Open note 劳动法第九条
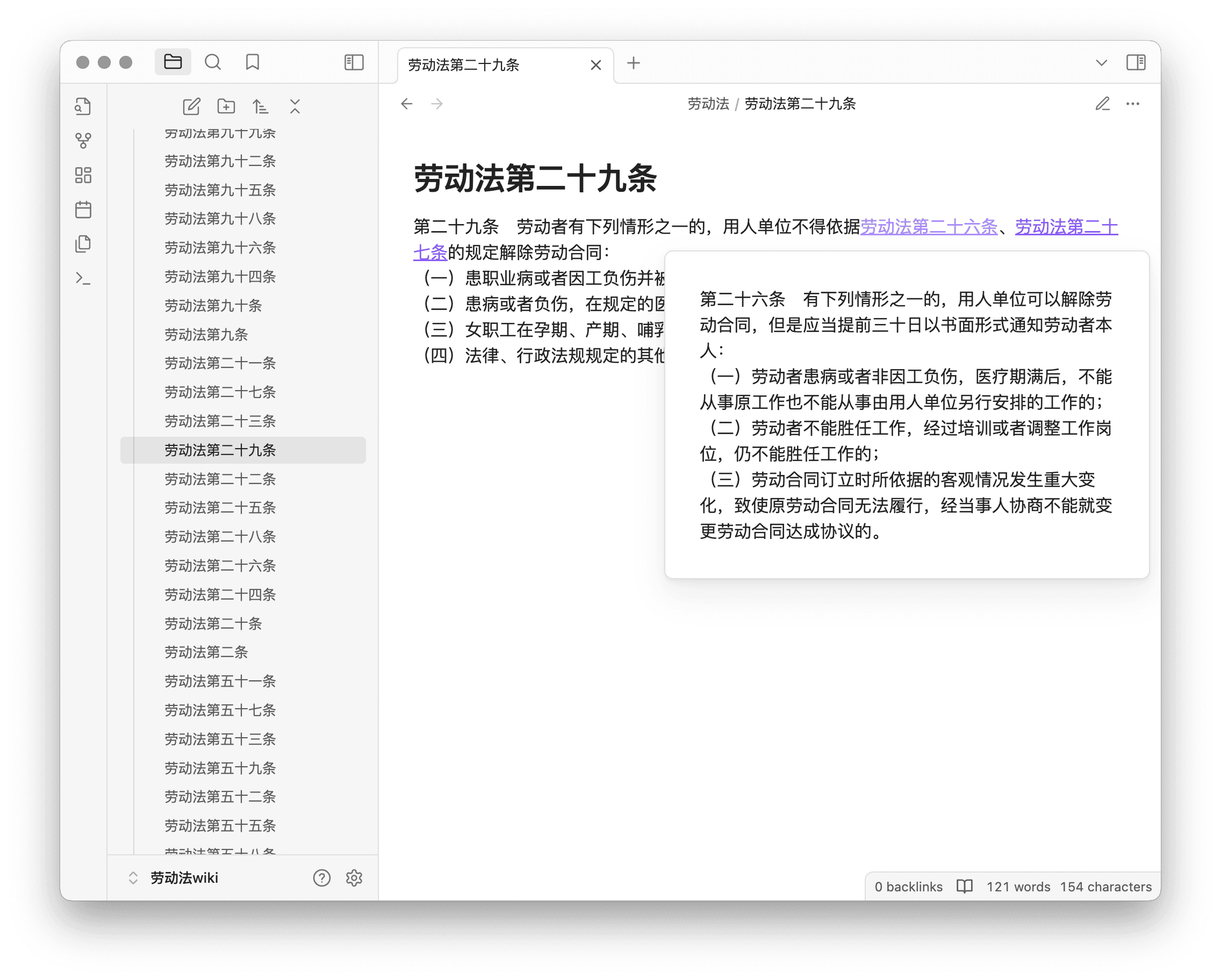 243,335
